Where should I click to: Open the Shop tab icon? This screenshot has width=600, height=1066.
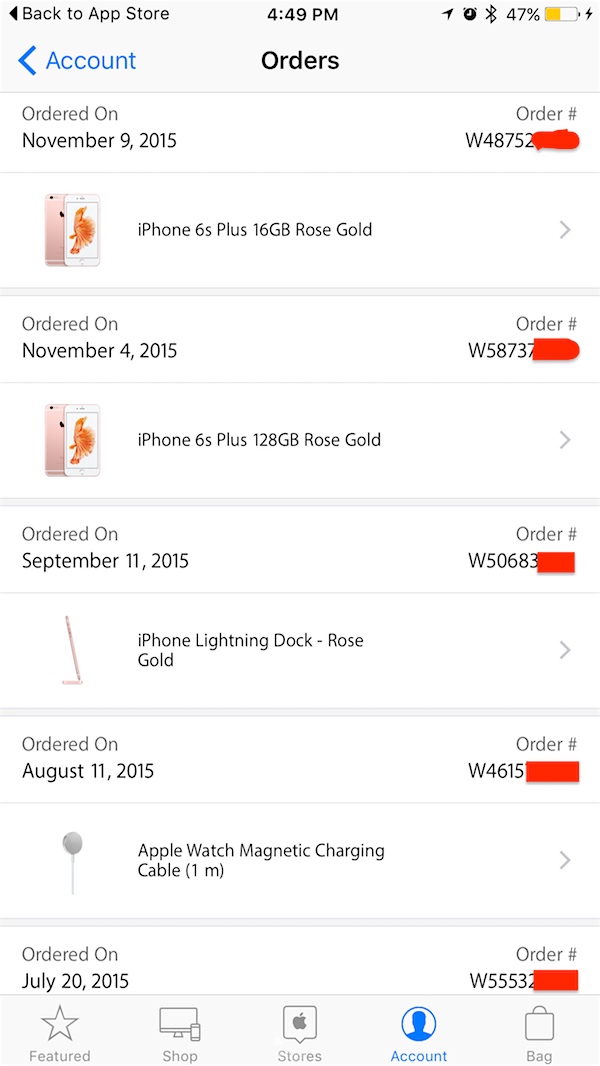tap(180, 1025)
